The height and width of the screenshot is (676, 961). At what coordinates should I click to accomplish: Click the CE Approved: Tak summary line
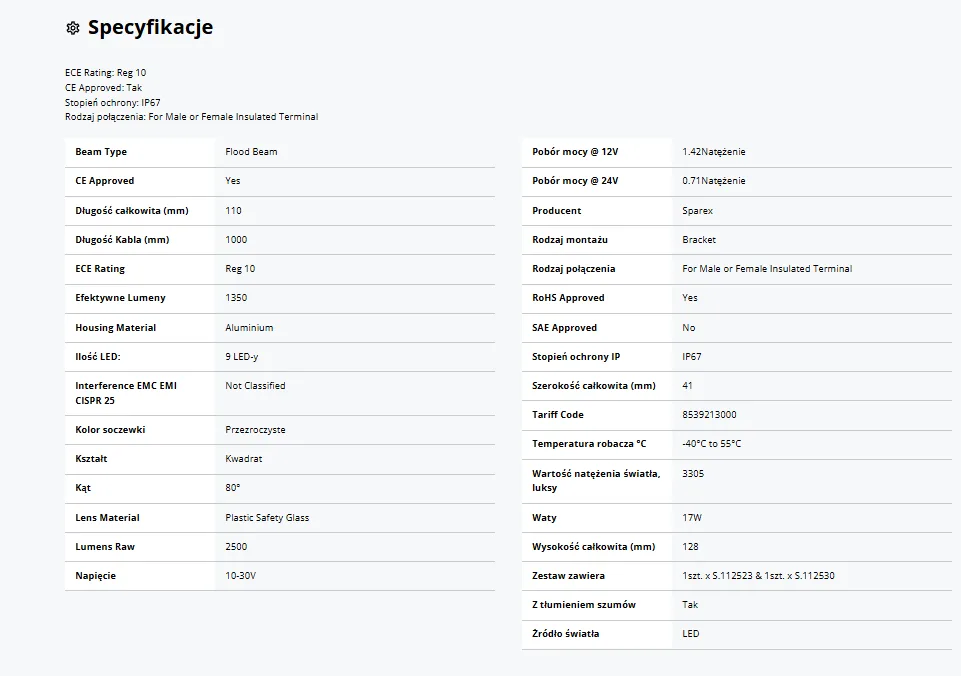point(103,88)
